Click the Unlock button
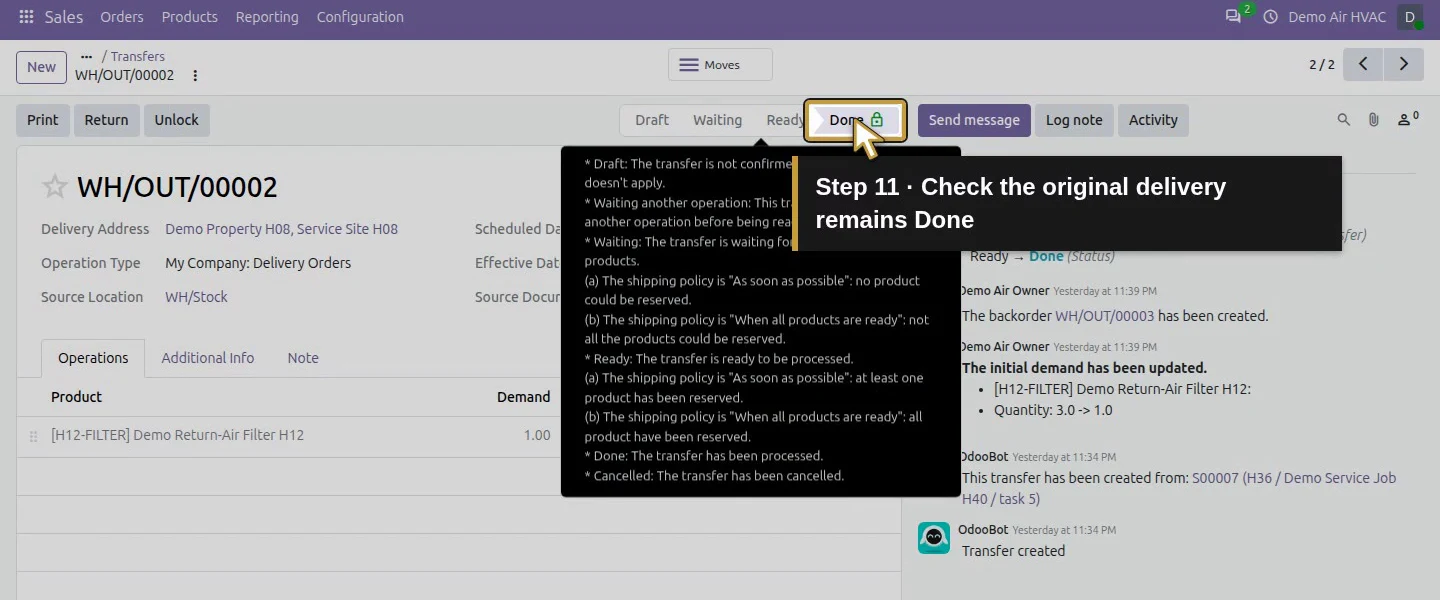The image size is (1440, 600). (x=176, y=120)
